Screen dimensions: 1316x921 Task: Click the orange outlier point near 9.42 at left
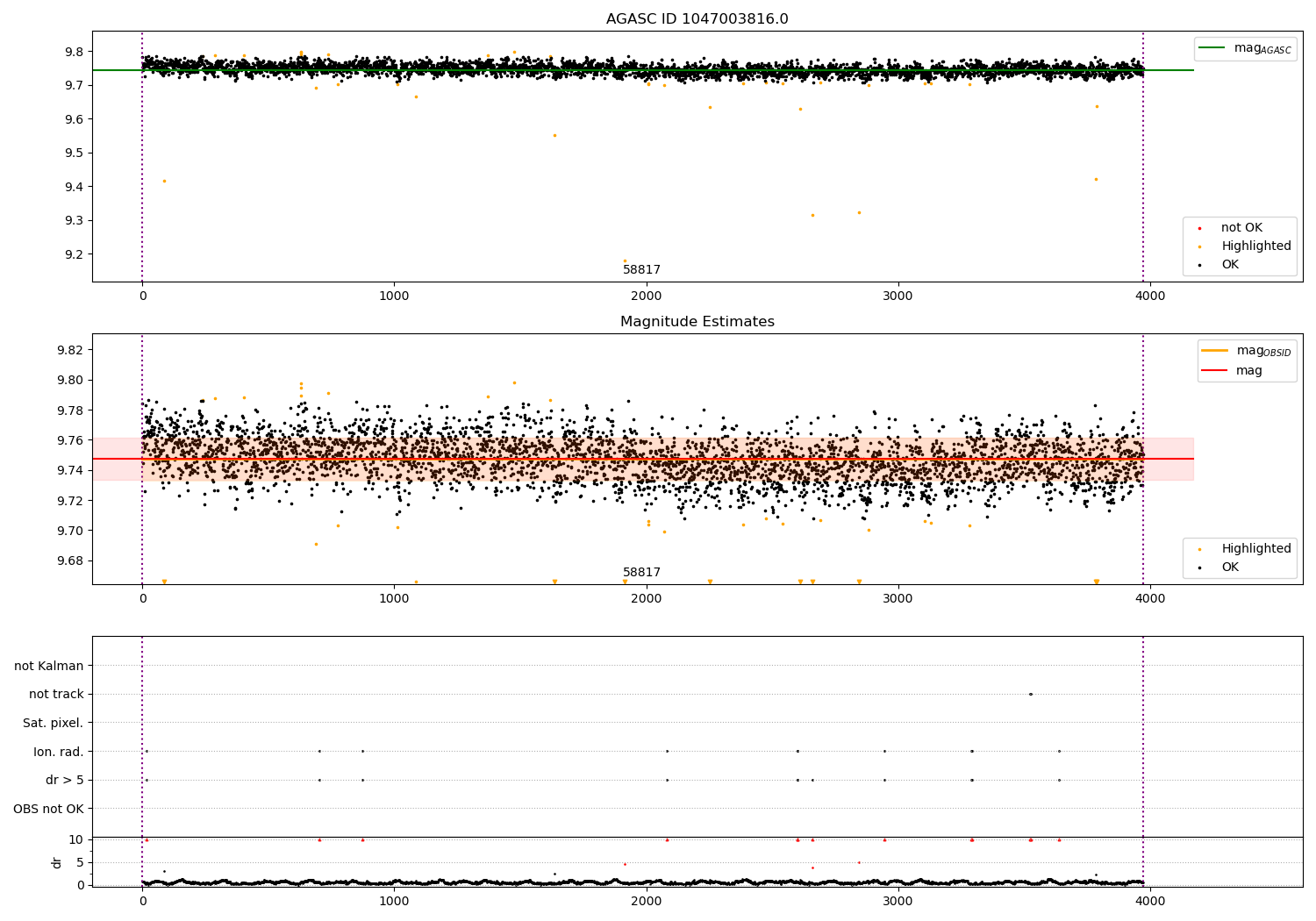[164, 181]
